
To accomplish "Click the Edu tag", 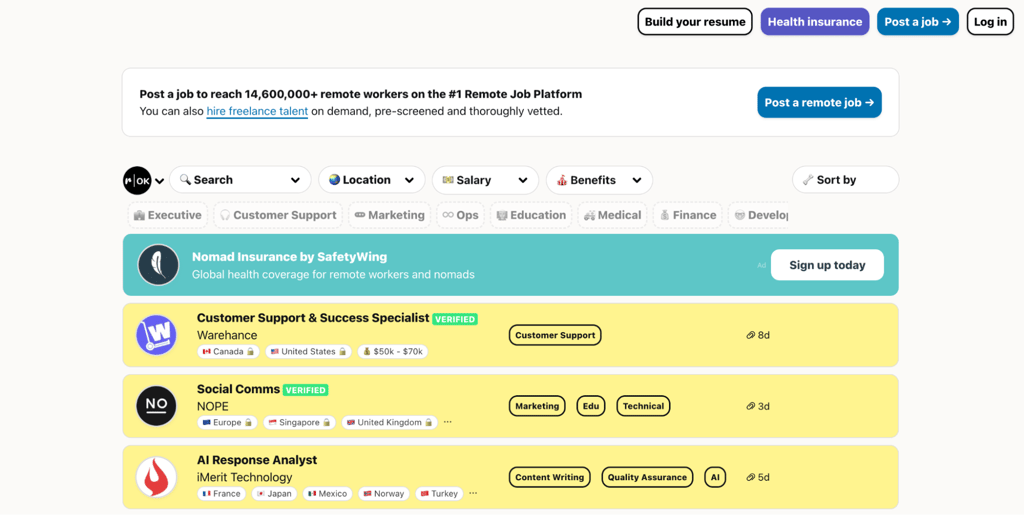I will coord(591,406).
